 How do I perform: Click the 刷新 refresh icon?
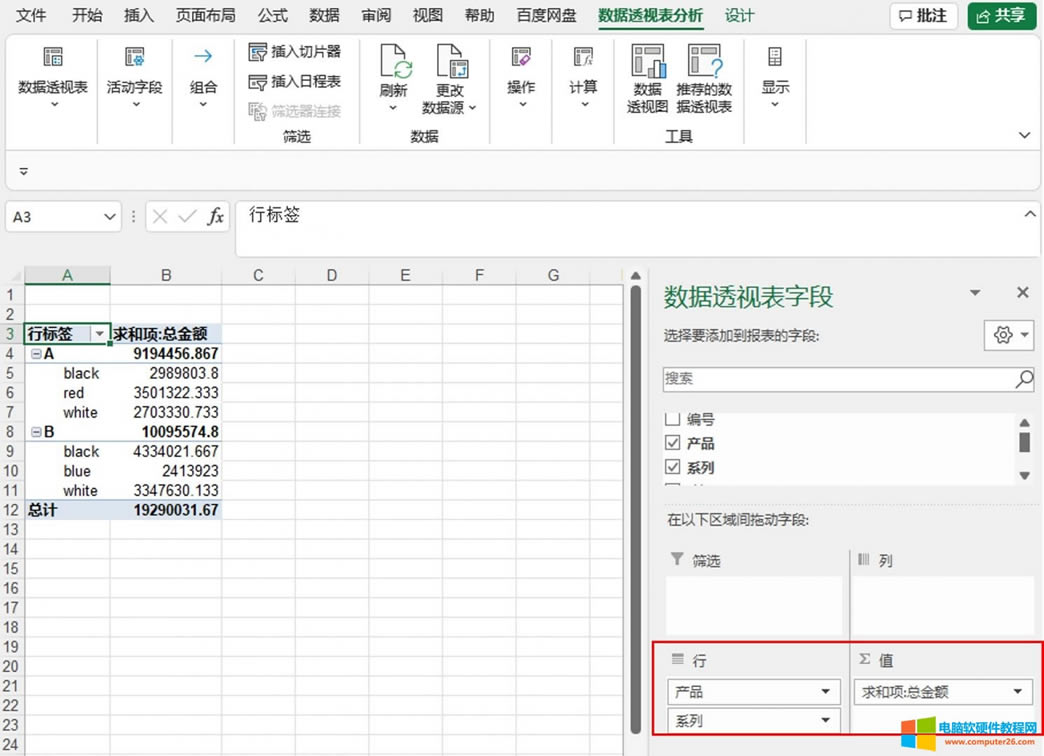coord(395,62)
